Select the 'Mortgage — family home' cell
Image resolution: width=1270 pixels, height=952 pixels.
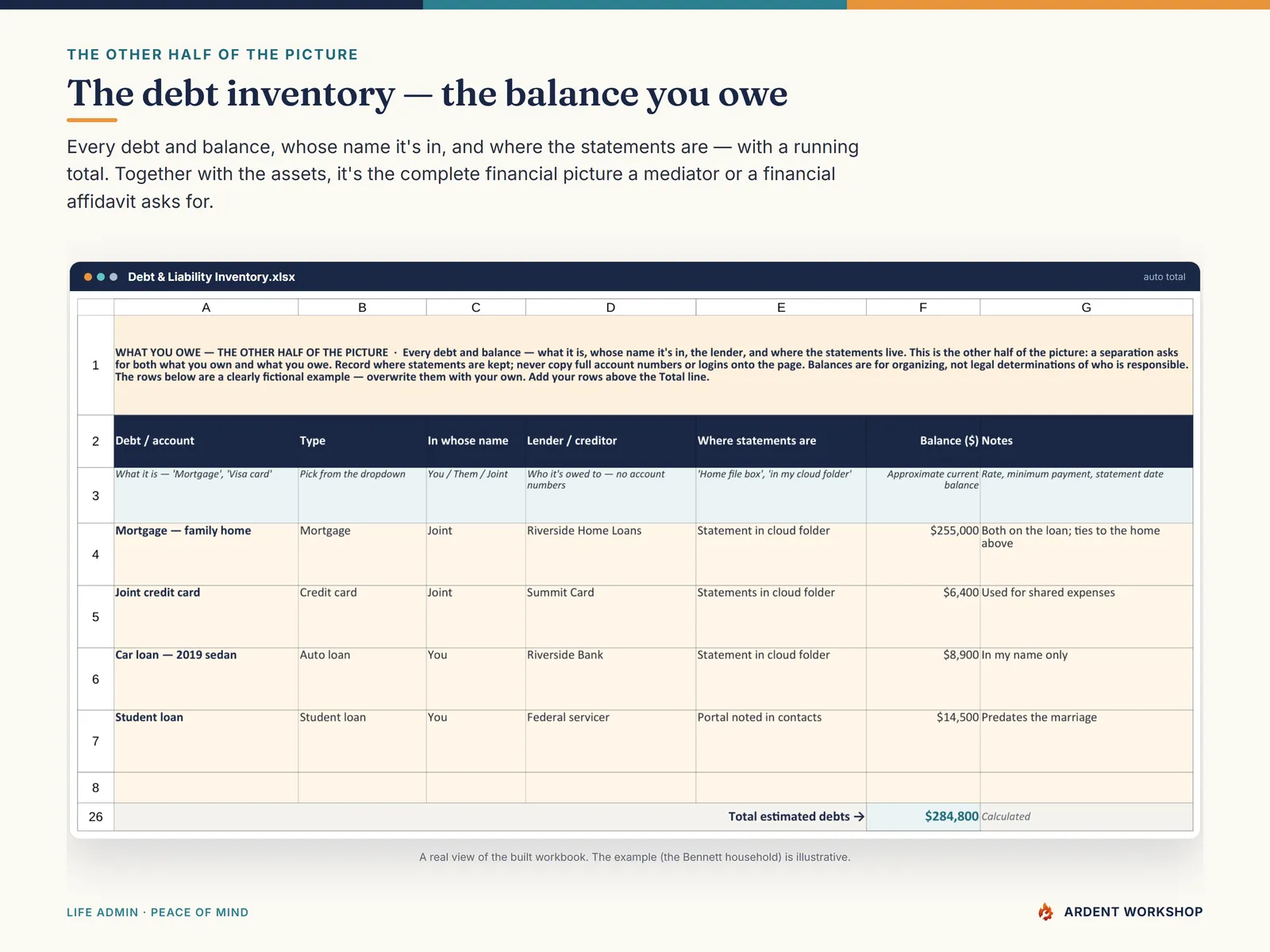(206, 554)
